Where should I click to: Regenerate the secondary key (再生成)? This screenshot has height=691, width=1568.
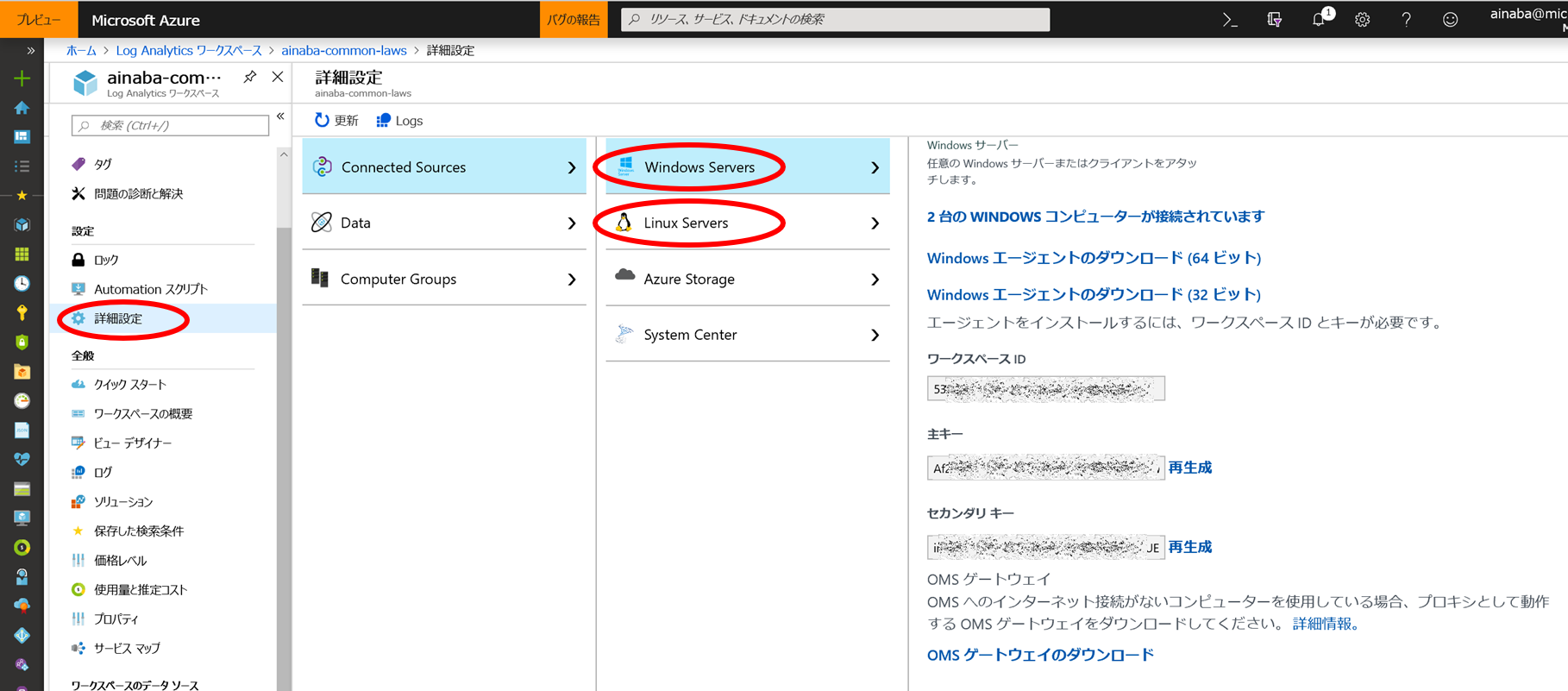1190,547
